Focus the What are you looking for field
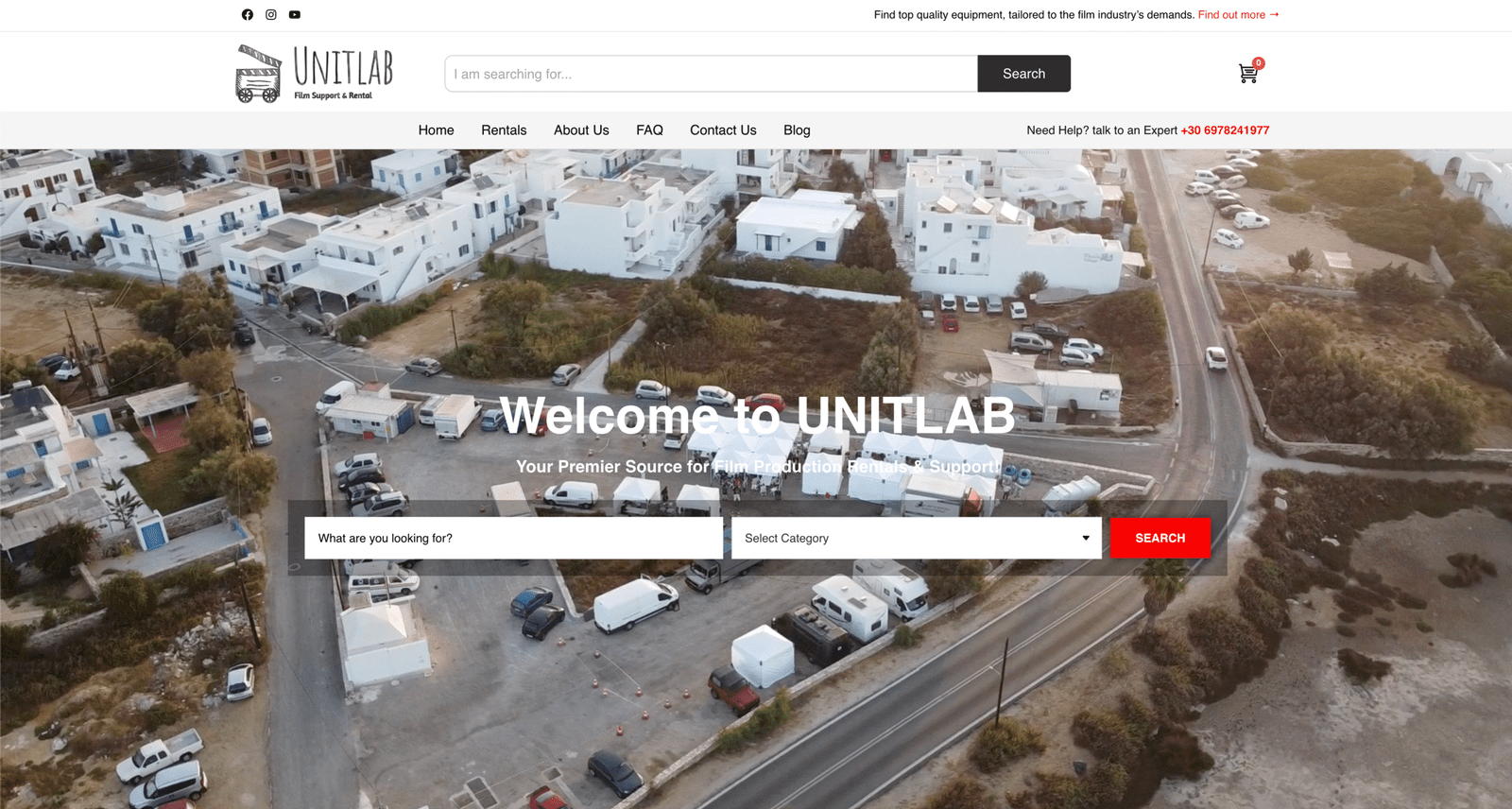The height and width of the screenshot is (809, 1512). pyautogui.click(x=513, y=538)
